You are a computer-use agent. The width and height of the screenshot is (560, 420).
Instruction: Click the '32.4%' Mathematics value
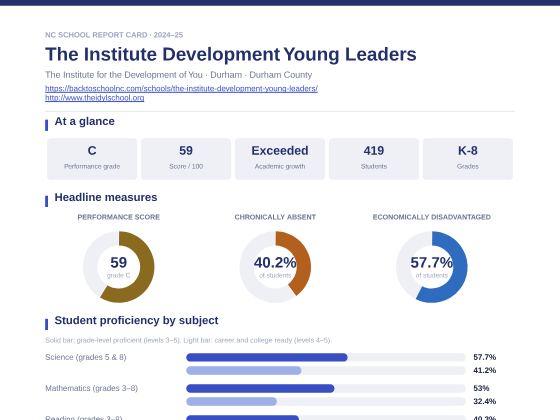pyautogui.click(x=485, y=401)
